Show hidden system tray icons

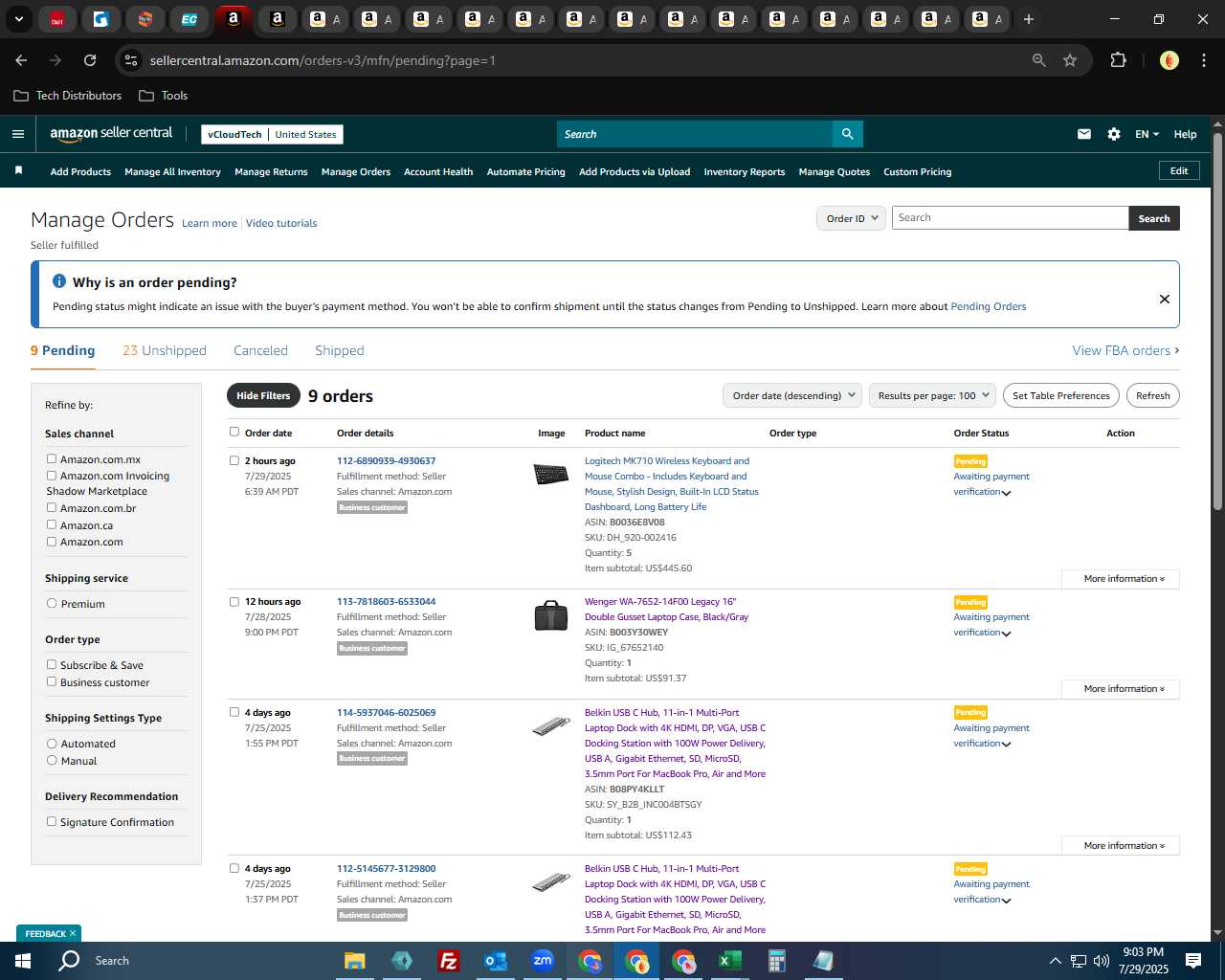tap(1055, 961)
